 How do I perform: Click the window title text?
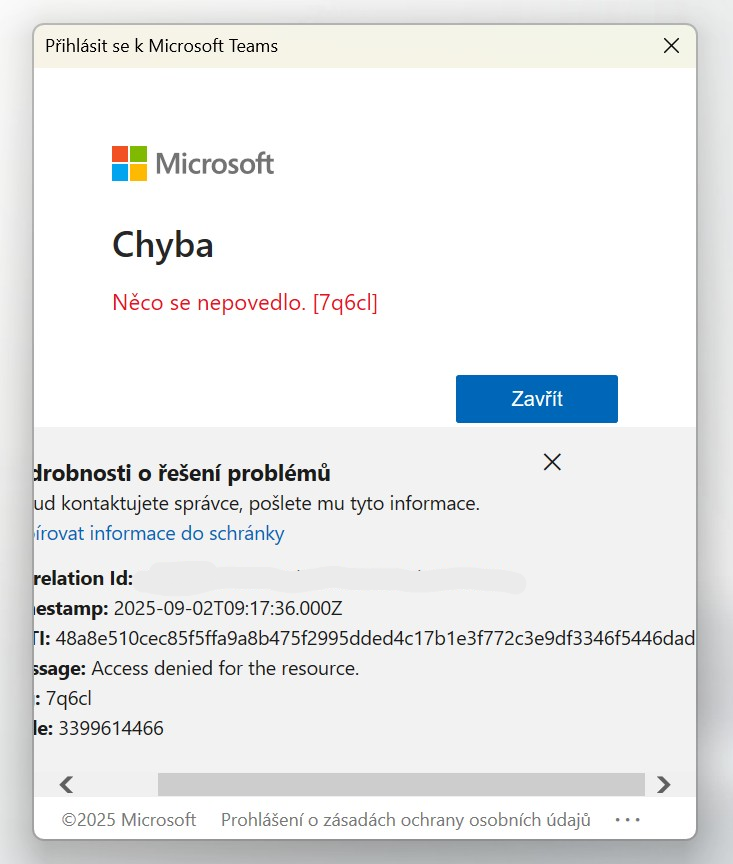point(161,46)
